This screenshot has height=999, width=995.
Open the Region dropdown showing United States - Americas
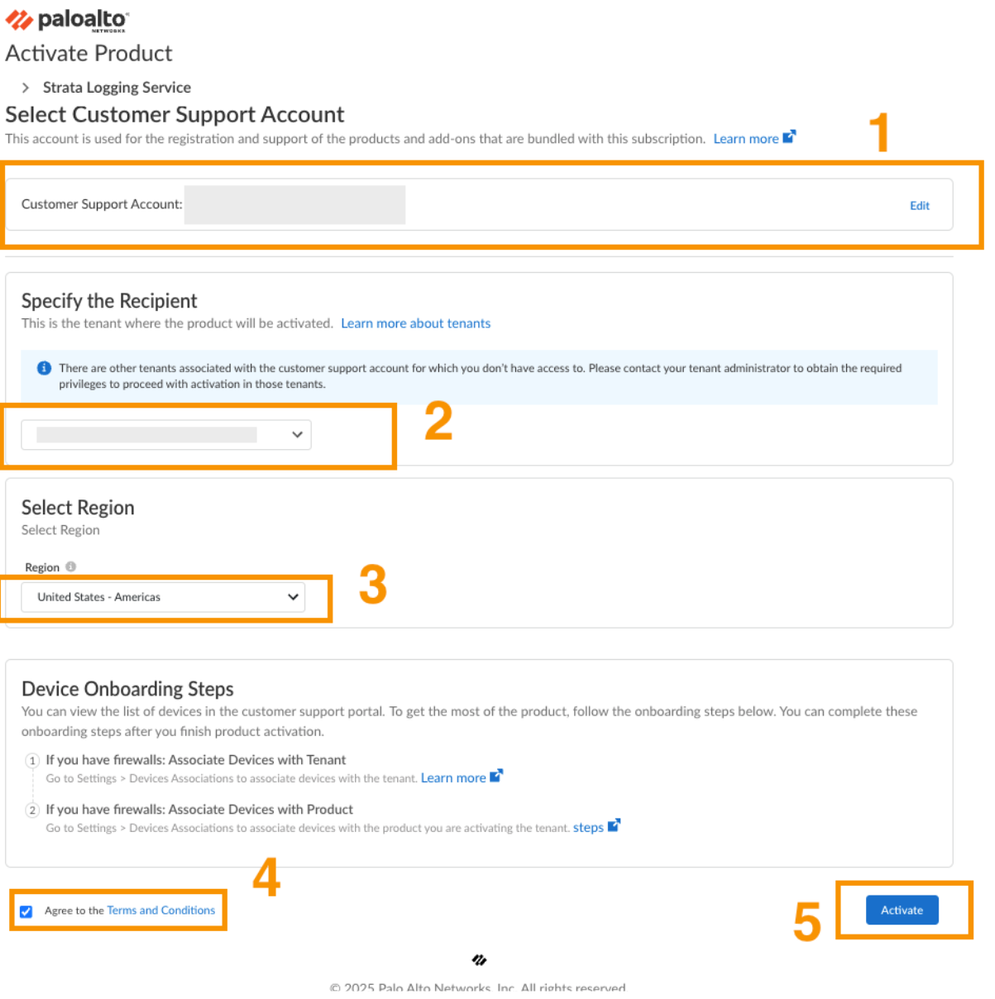tap(164, 597)
